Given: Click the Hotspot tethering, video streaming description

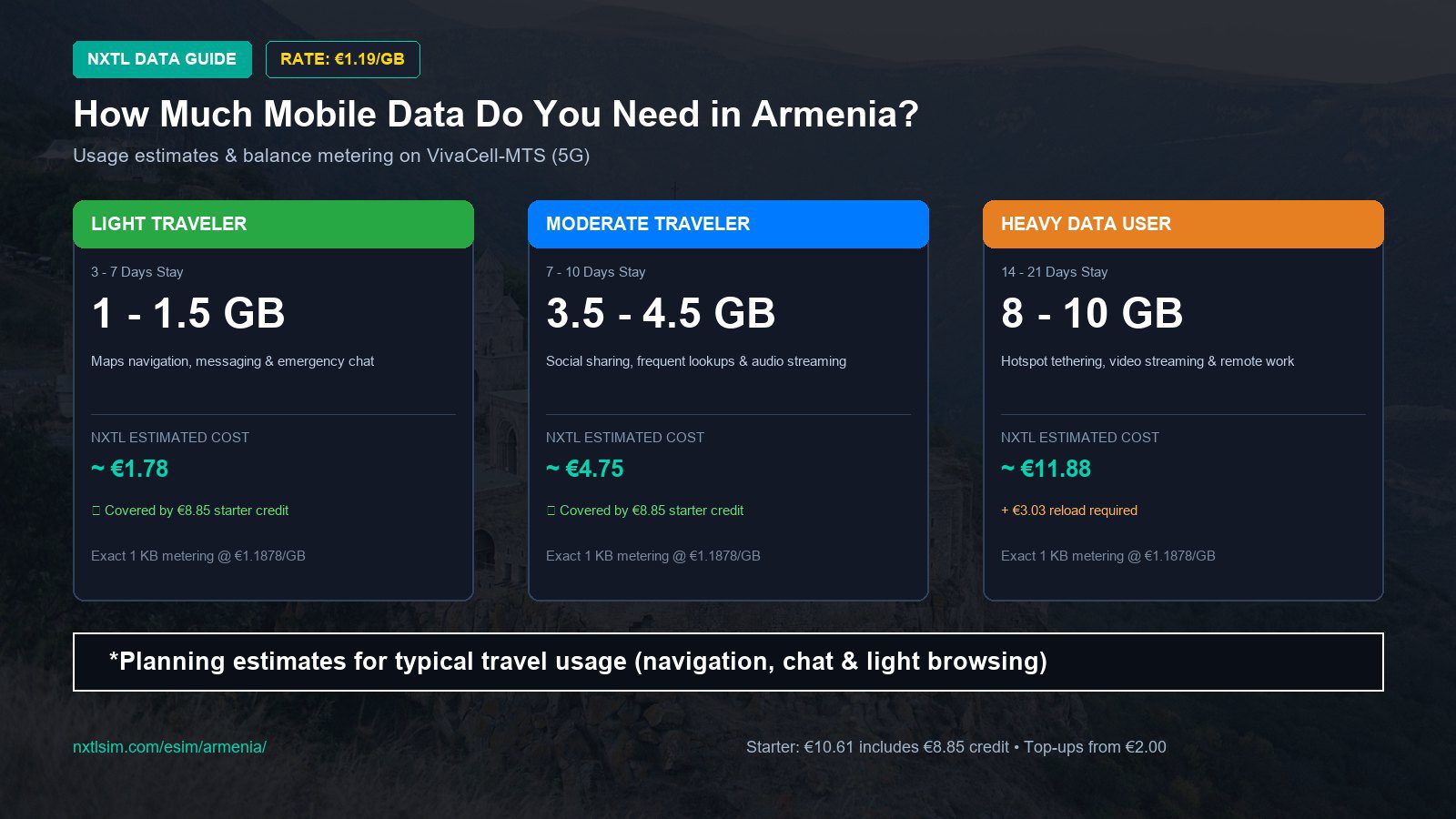Looking at the screenshot, I should point(1148,361).
